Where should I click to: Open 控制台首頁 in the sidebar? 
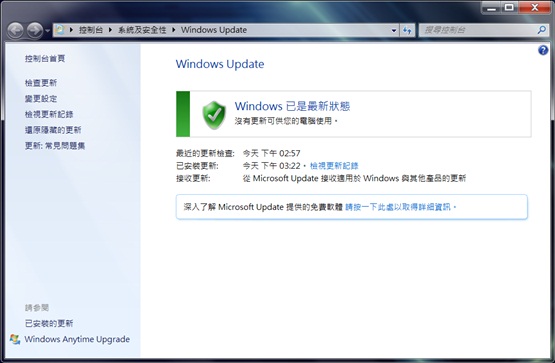pyautogui.click(x=45, y=59)
